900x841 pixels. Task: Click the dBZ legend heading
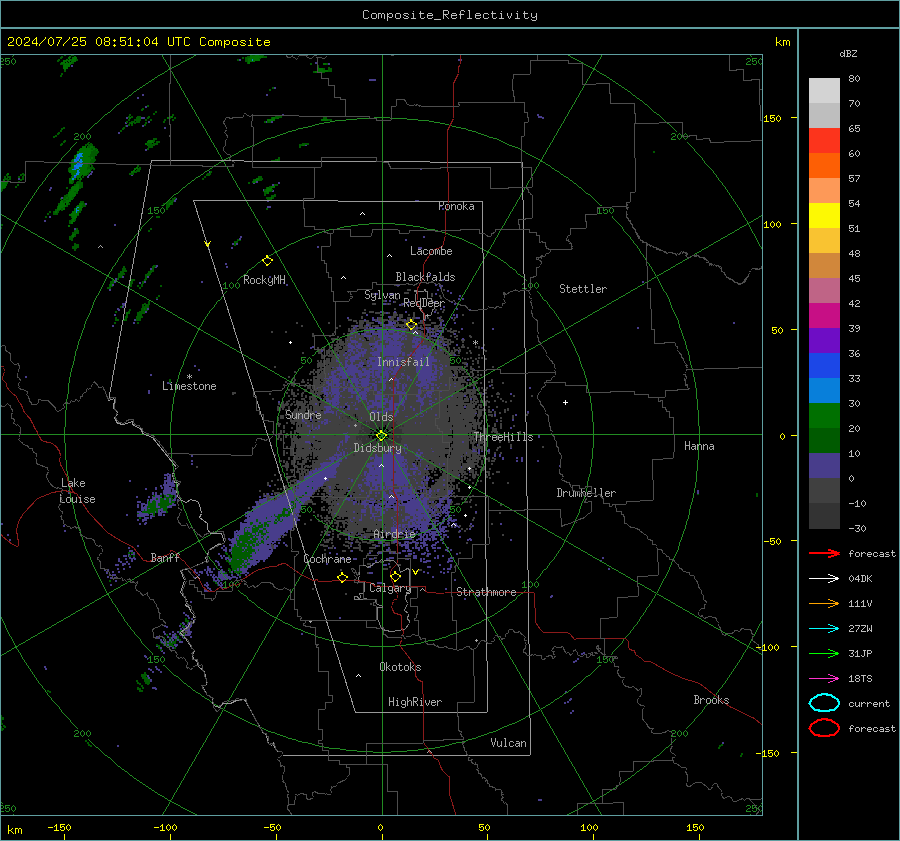(x=848, y=53)
